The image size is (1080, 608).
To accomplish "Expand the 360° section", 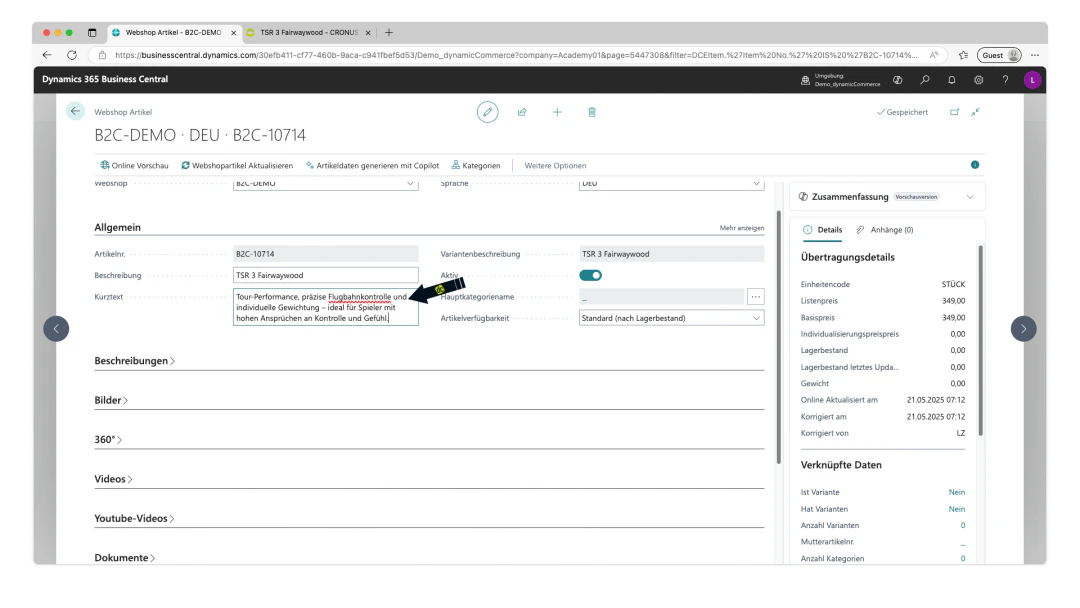I will coord(108,439).
